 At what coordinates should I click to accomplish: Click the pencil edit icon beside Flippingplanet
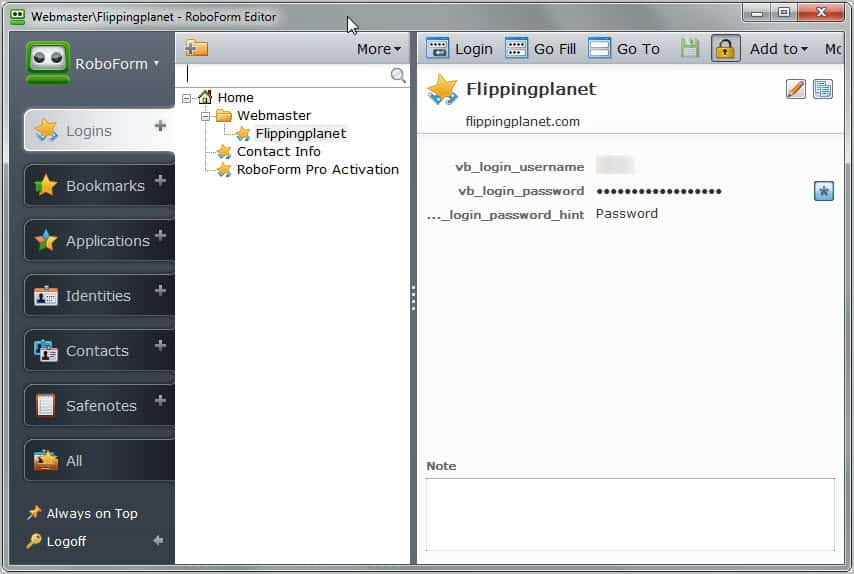[x=796, y=89]
